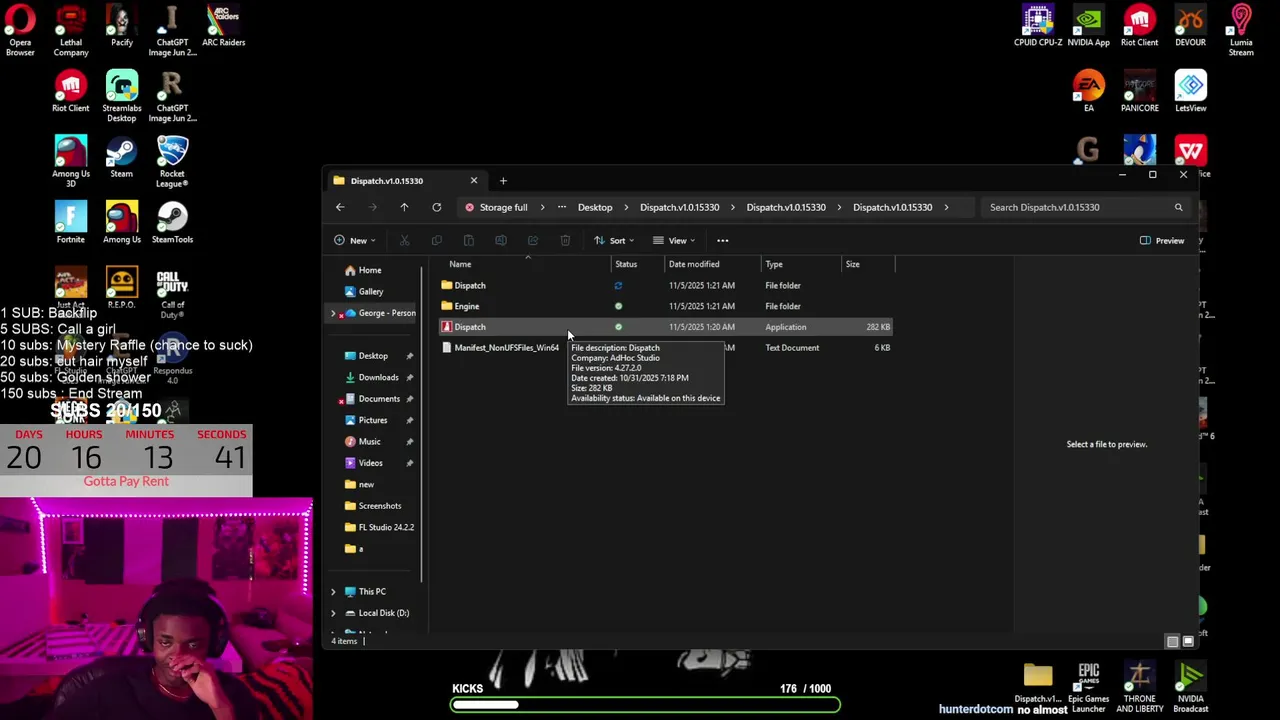This screenshot has width=1280, height=720.
Task: Open Epic Games Launcher desktop icon
Action: 1089,688
